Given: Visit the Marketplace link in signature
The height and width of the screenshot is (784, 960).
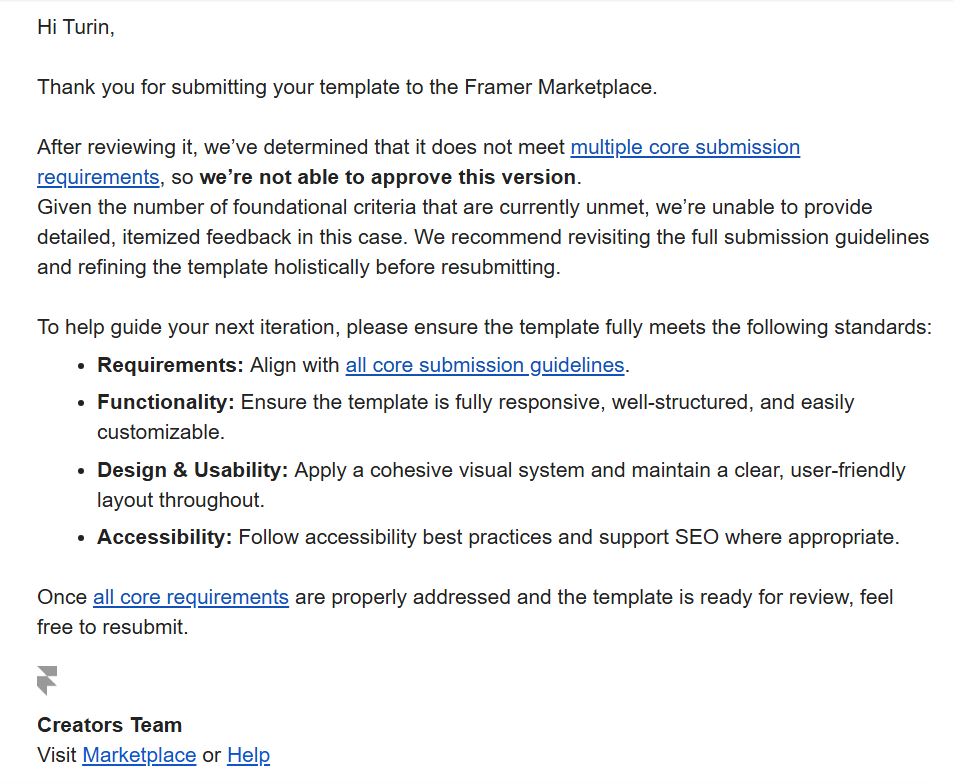Looking at the screenshot, I should tap(139, 755).
